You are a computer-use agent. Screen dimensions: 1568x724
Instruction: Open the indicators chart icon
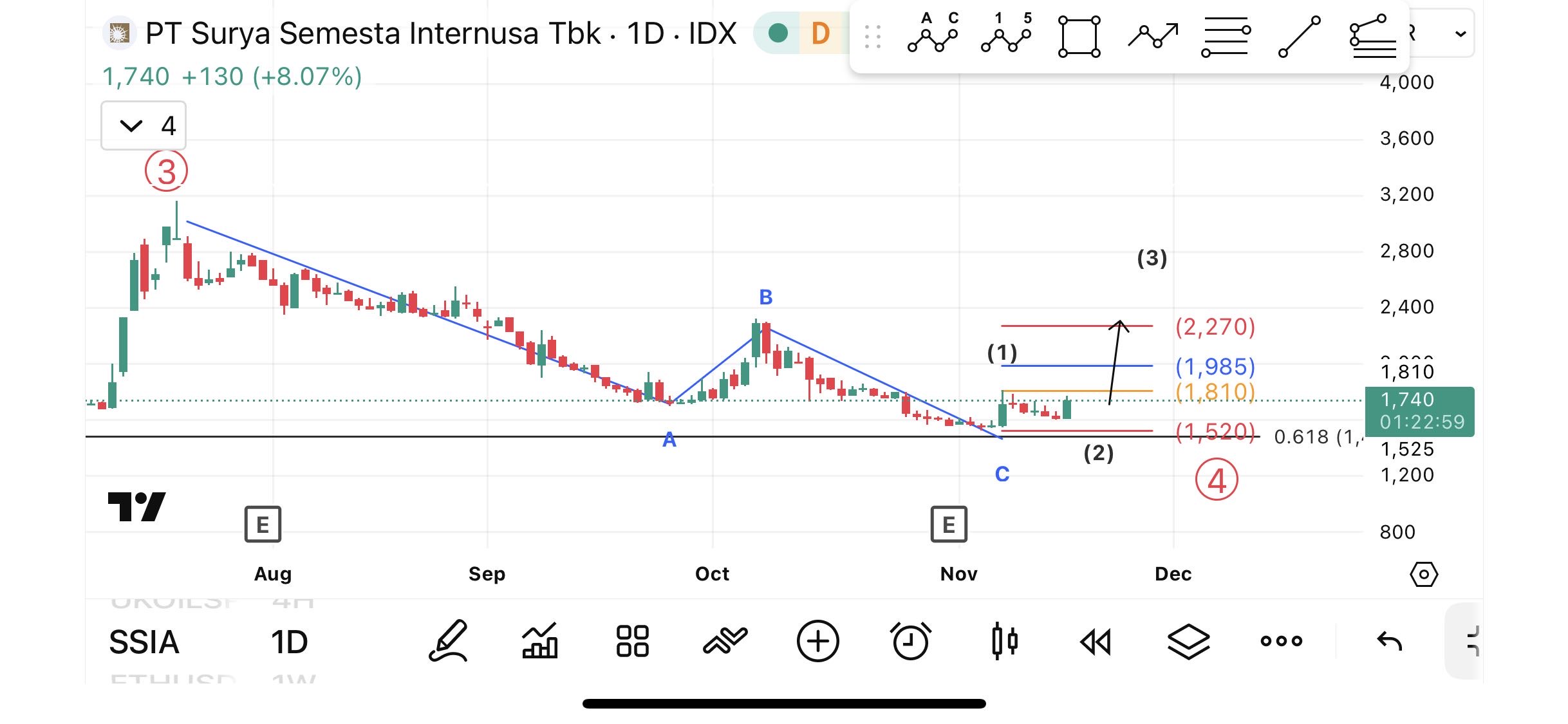[x=539, y=641]
